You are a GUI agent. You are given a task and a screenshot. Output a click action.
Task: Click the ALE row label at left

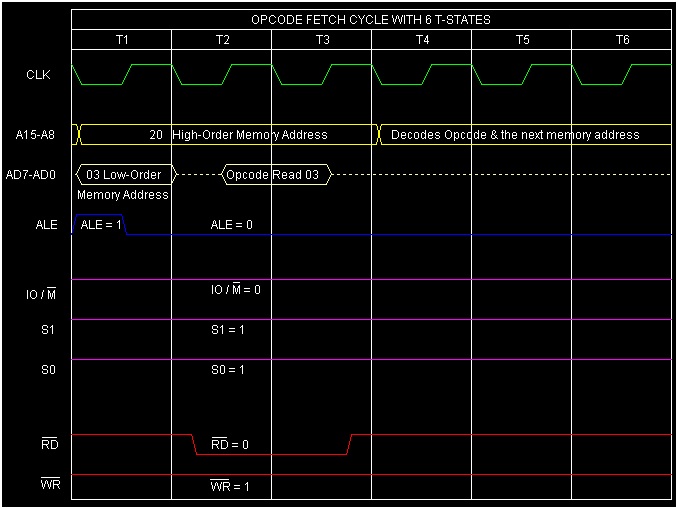[46, 225]
